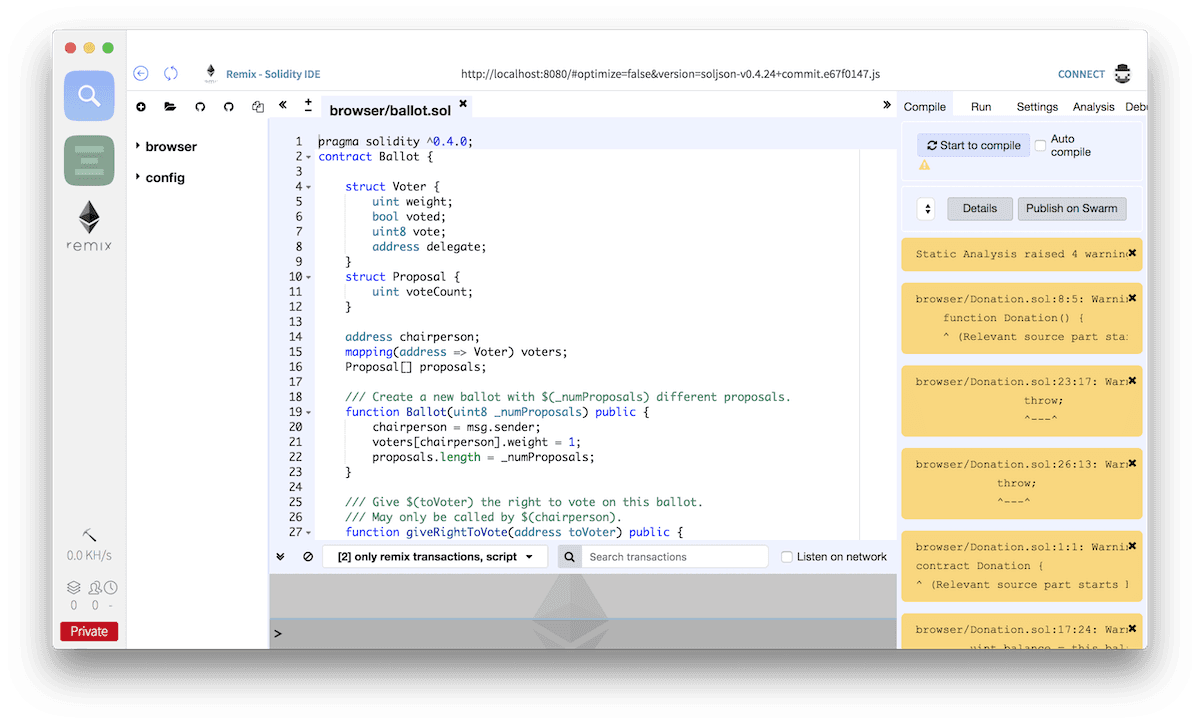Open the Analysis tab
The width and height of the screenshot is (1200, 724).
1093,106
